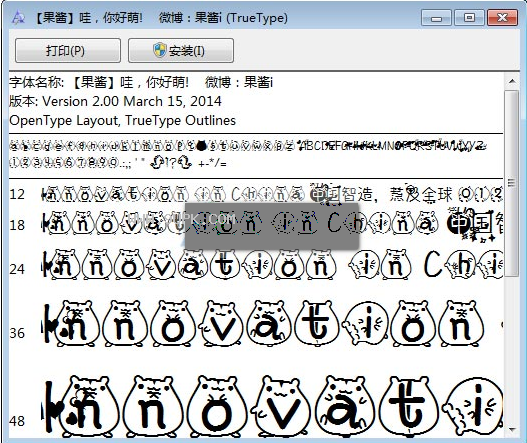Click the size label 24
The height and width of the screenshot is (443, 527).
[17, 269]
